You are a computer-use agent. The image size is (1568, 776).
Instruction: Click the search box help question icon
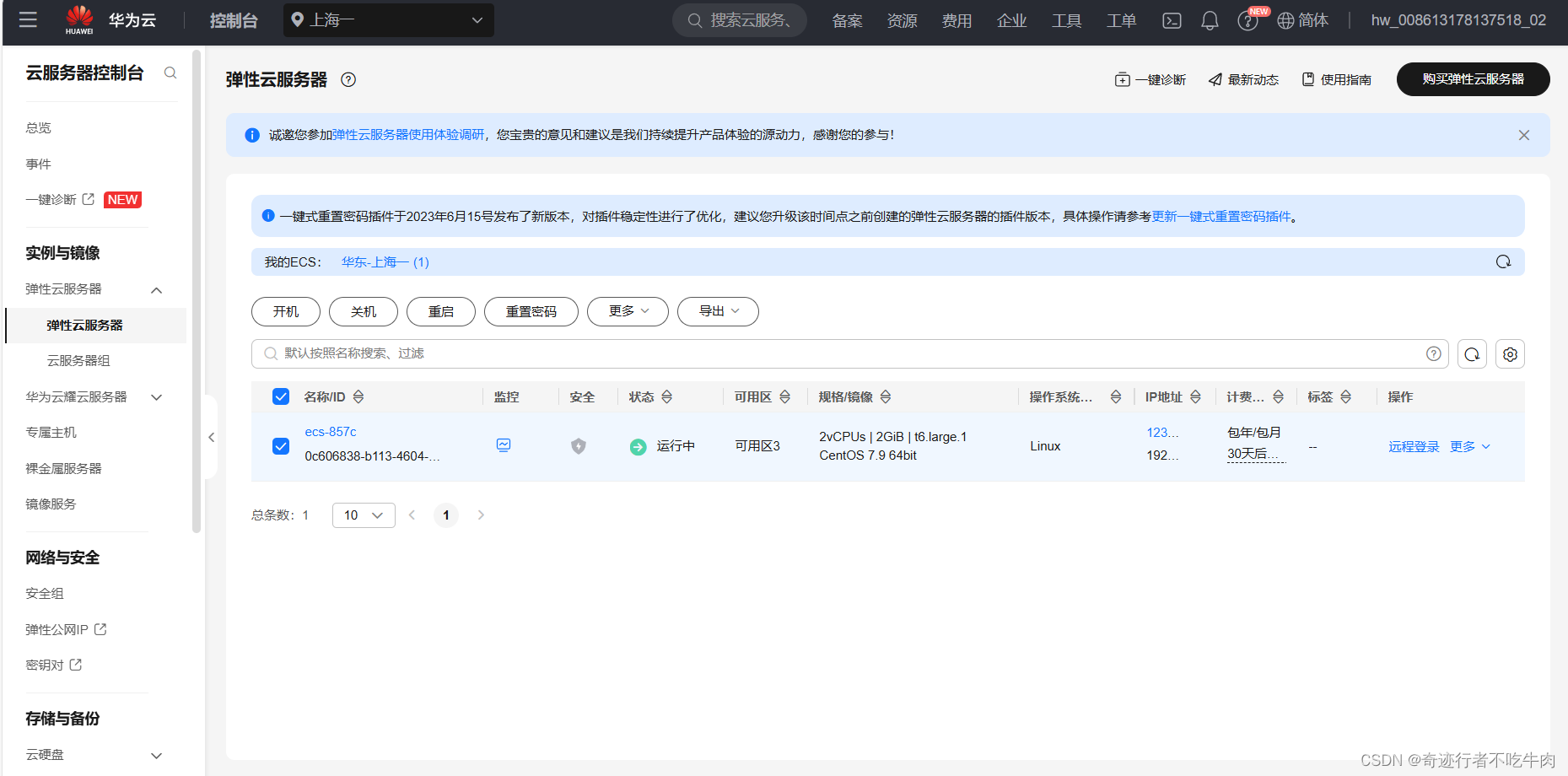pyautogui.click(x=1433, y=353)
